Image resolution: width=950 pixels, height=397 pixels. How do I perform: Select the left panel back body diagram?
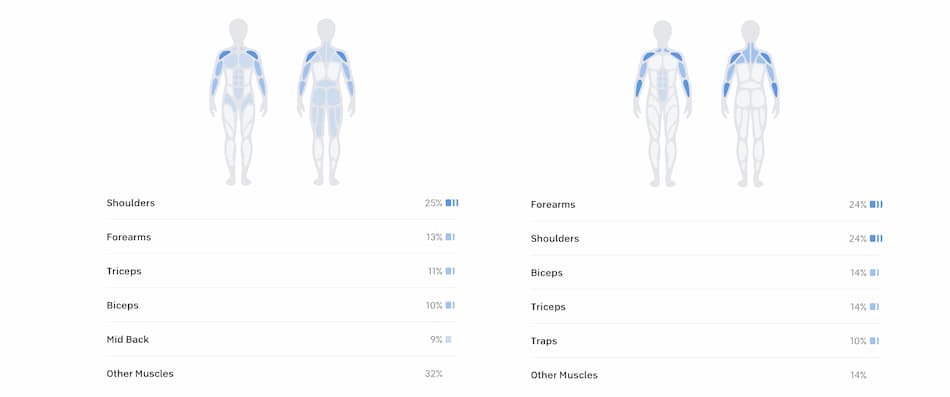coord(326,102)
